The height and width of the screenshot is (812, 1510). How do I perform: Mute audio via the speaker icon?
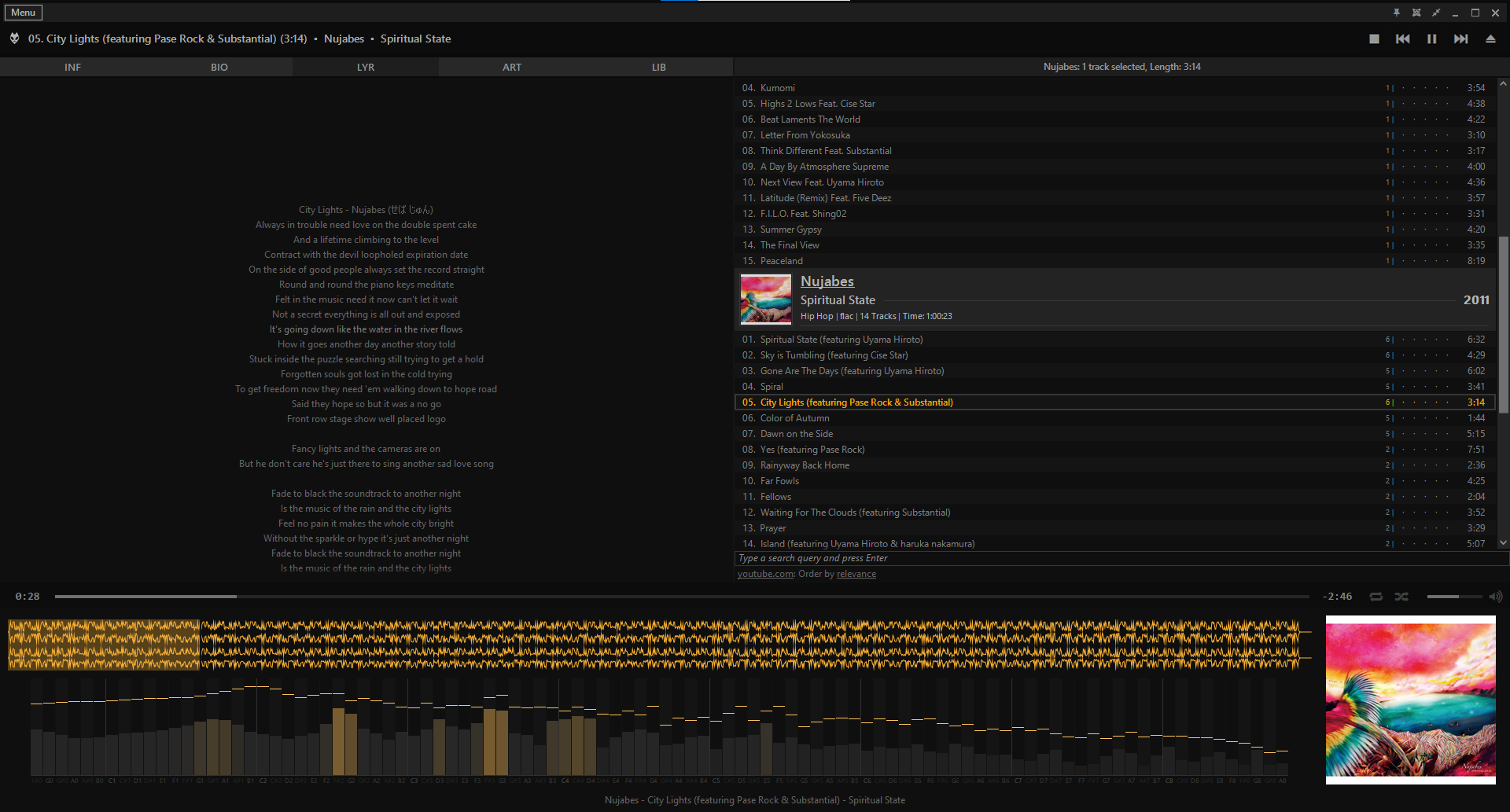tap(1495, 597)
